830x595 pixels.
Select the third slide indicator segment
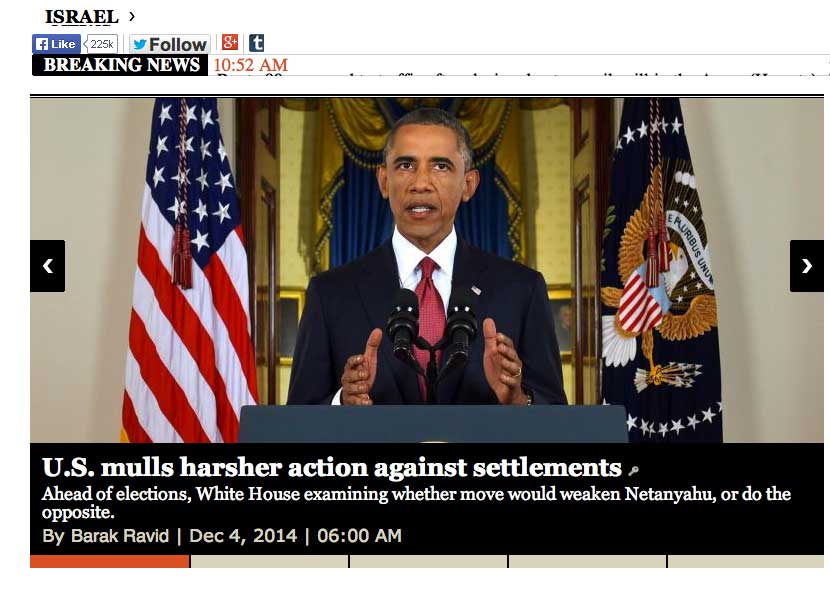pos(429,561)
